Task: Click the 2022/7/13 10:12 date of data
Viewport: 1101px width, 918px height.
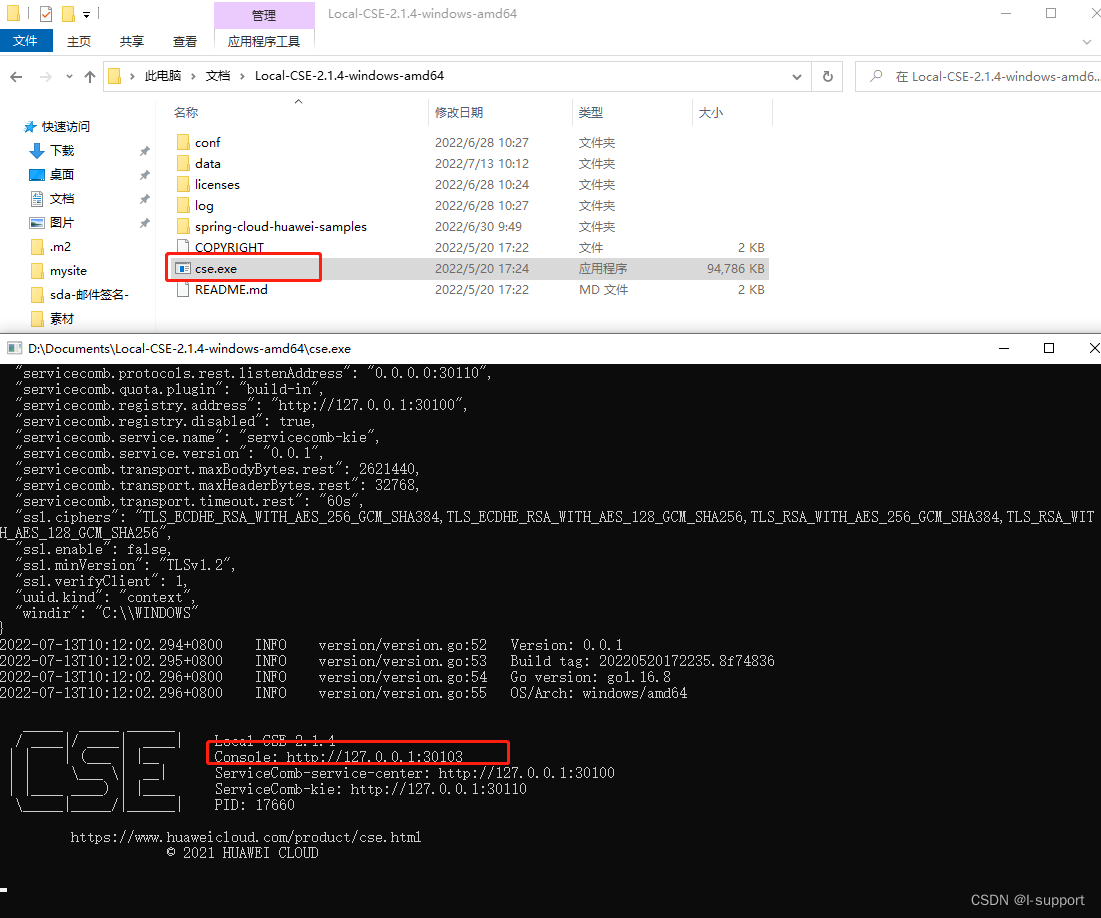Action: [x=482, y=164]
